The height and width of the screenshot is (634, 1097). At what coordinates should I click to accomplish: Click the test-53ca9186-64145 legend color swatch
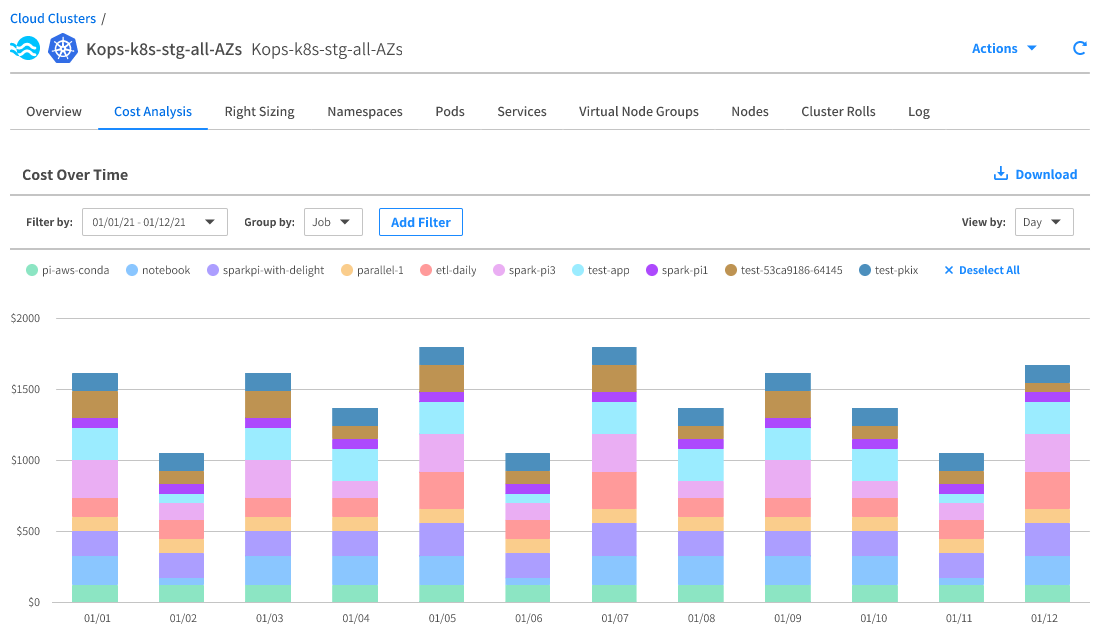(x=731, y=270)
